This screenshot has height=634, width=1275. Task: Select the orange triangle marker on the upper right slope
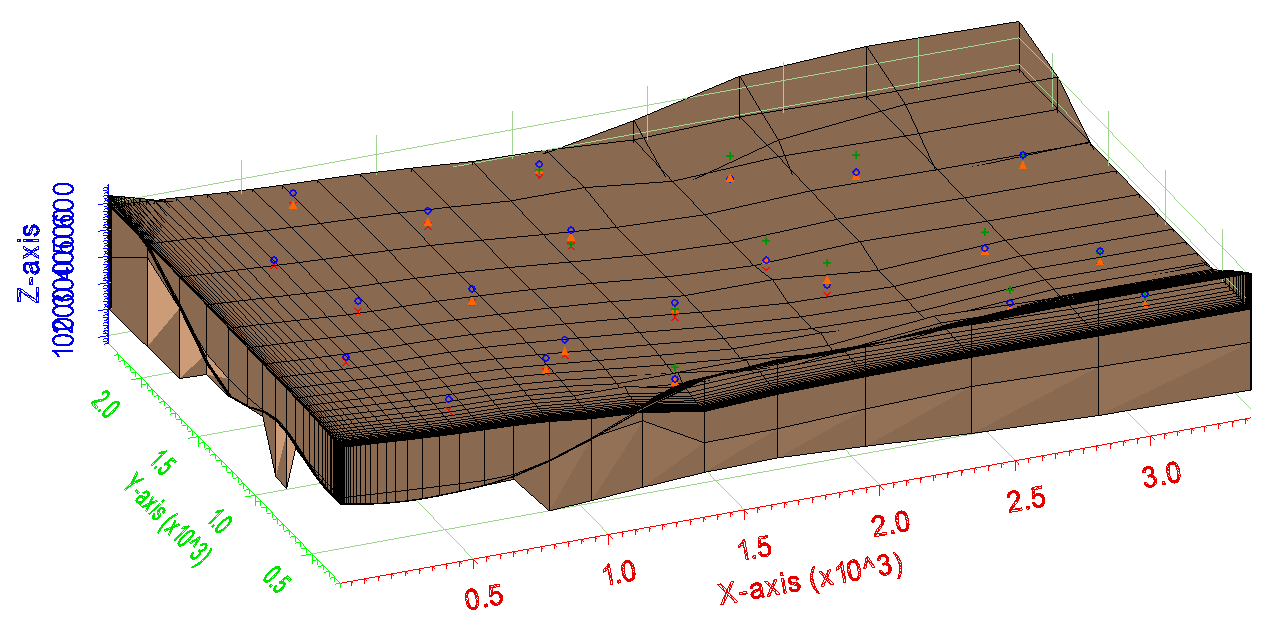pyautogui.click(x=1022, y=165)
